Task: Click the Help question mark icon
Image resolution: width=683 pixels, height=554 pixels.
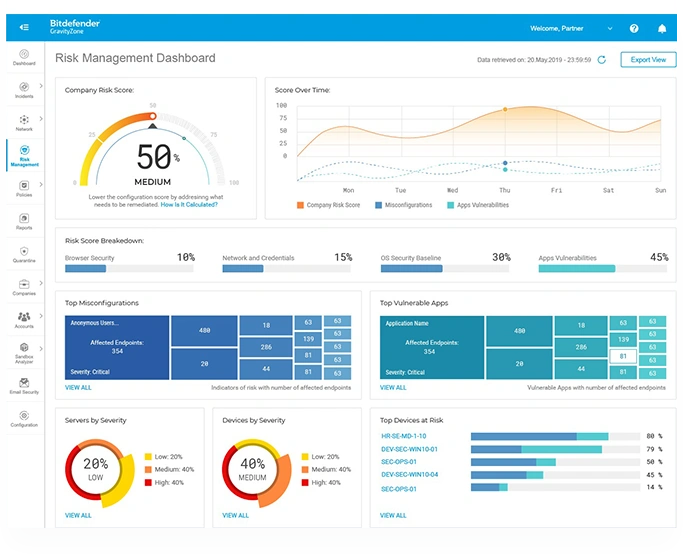Action: pos(634,28)
